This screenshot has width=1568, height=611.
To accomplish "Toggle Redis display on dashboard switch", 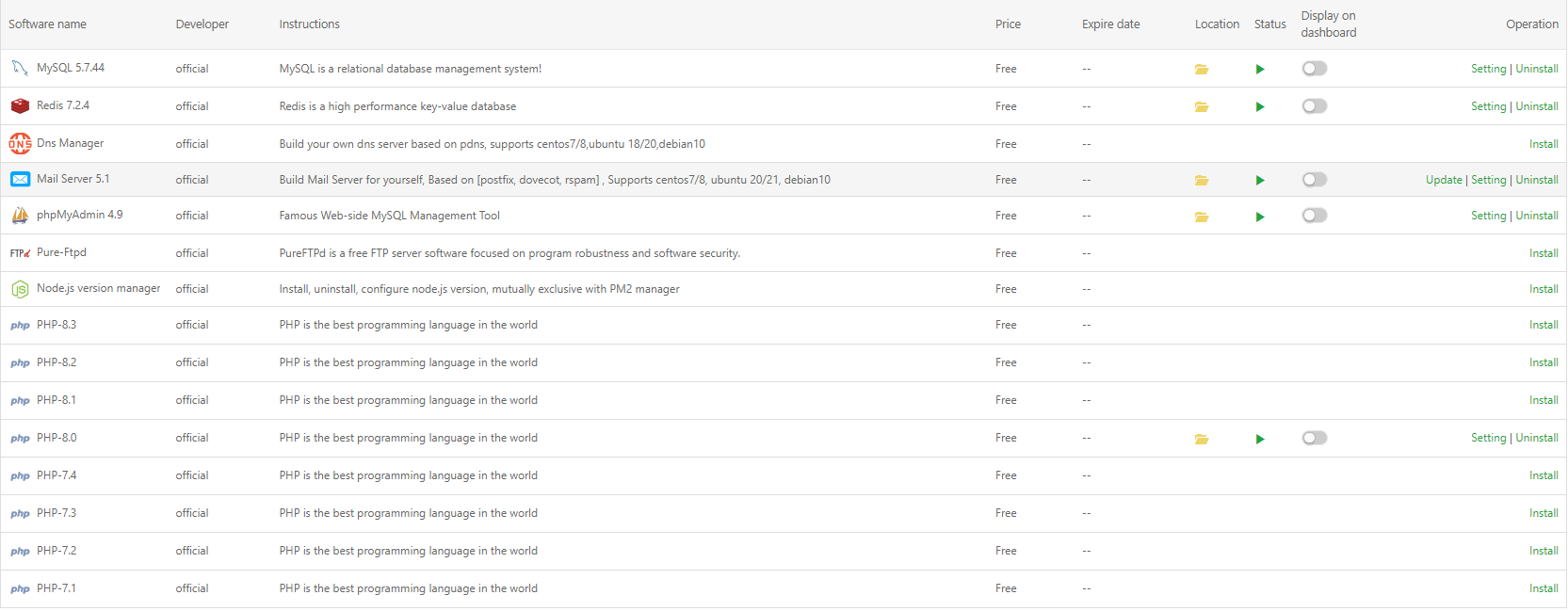I will point(1315,106).
